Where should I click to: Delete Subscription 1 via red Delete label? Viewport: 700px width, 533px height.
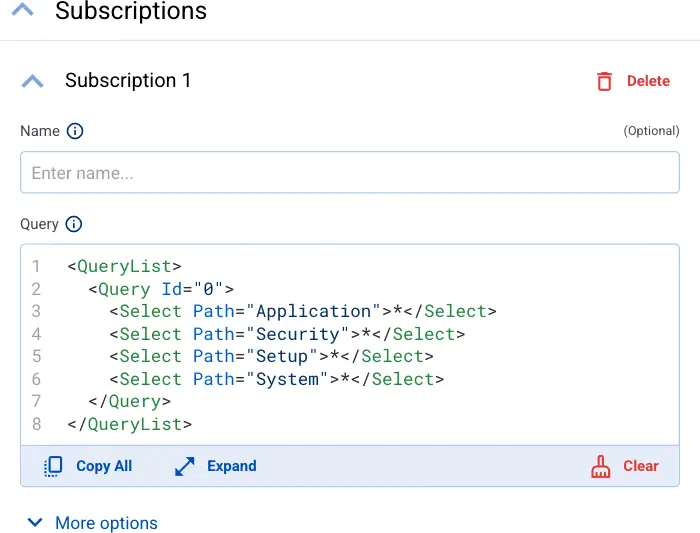point(648,81)
